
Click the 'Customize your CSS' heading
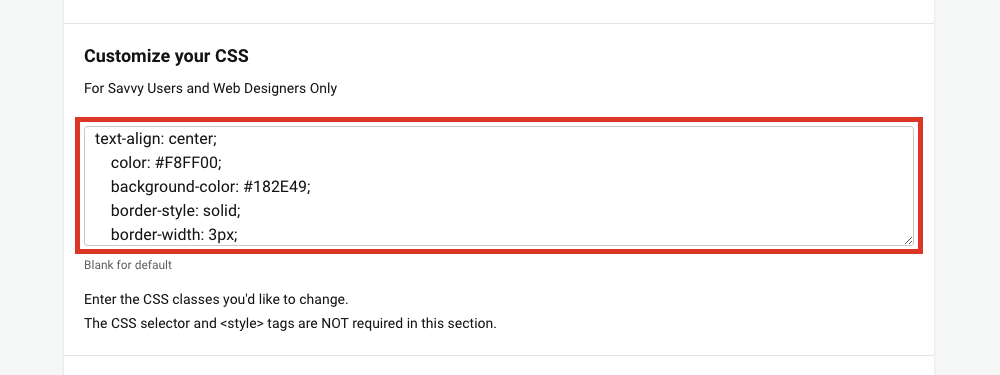click(166, 56)
